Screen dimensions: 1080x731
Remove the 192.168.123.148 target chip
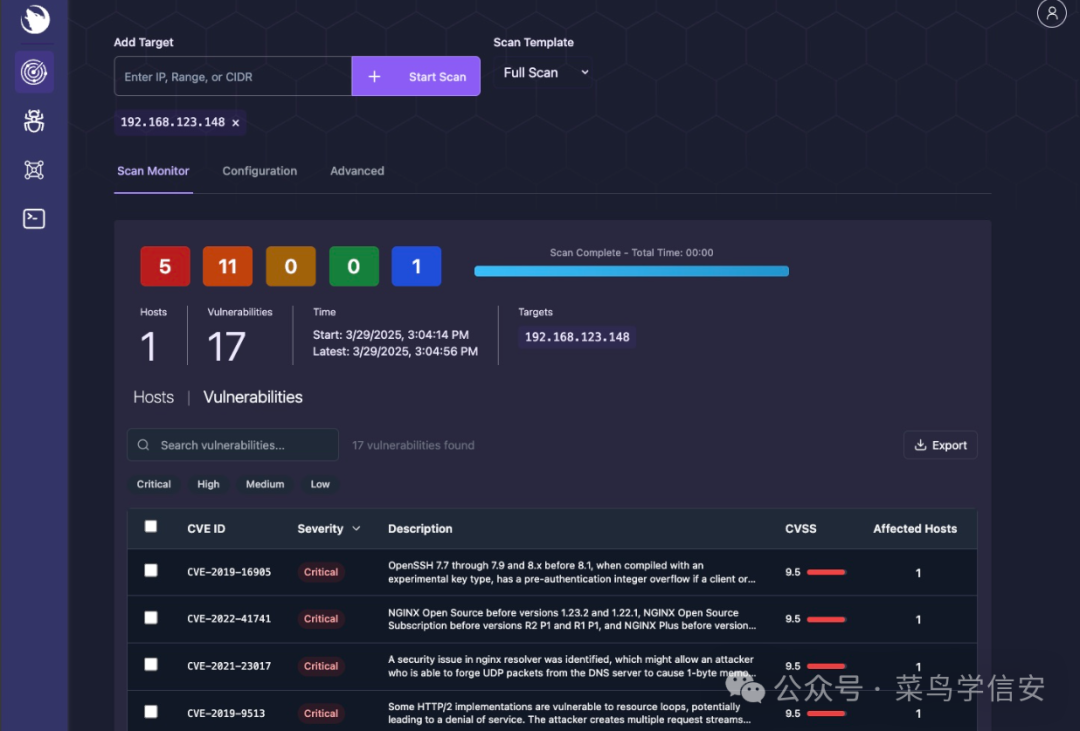[236, 123]
